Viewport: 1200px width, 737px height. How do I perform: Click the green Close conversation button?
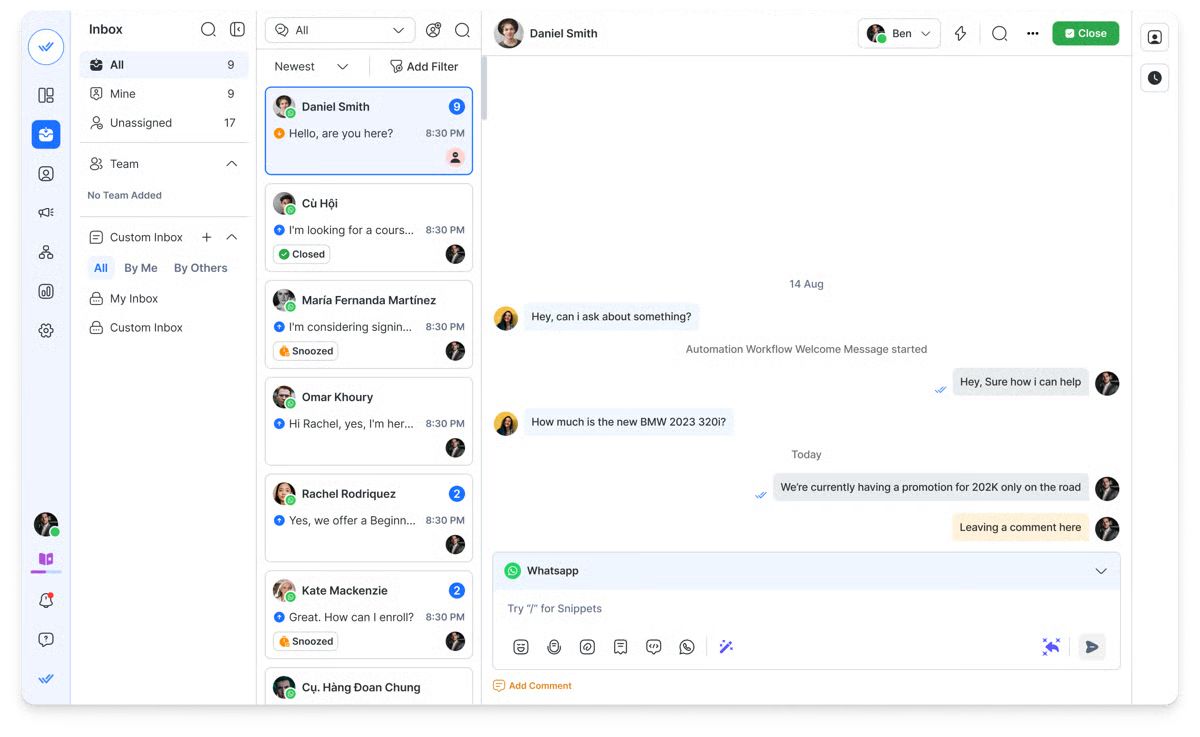[x=1085, y=33]
